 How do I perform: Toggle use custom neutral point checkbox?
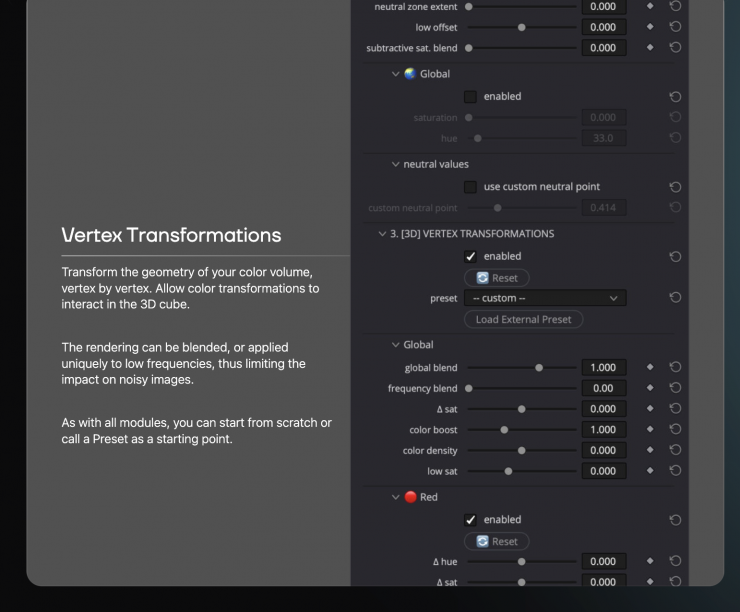click(x=470, y=187)
